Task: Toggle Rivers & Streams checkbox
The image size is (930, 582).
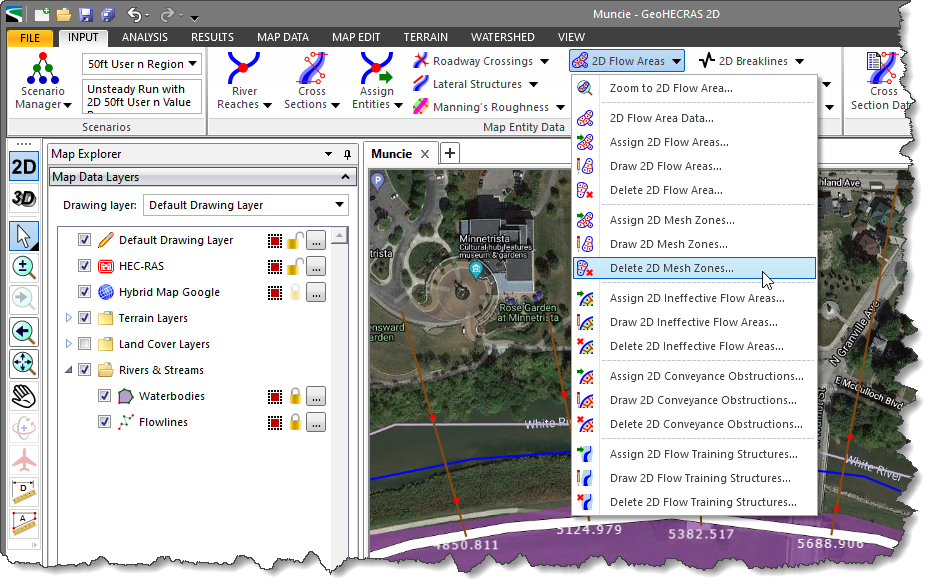Action: click(84, 370)
